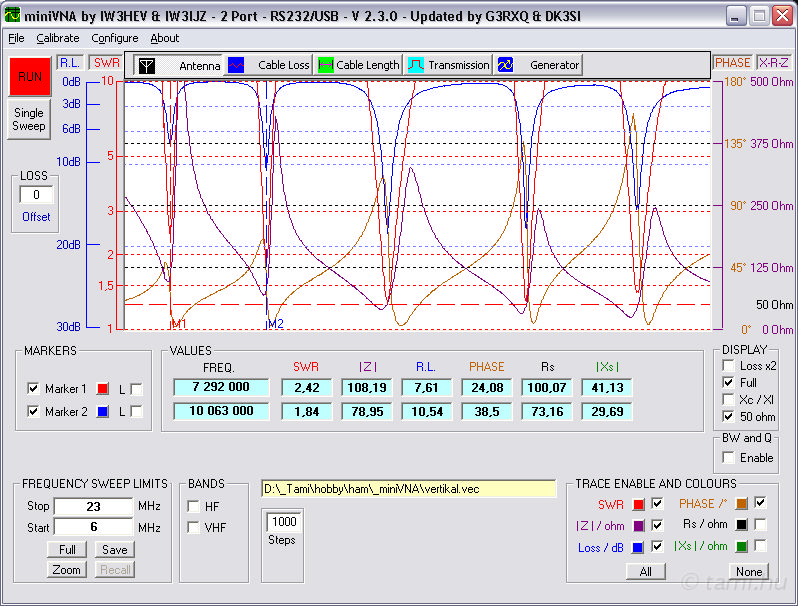798x606 pixels.
Task: Click the Zoom frequency button
Action: (x=66, y=569)
